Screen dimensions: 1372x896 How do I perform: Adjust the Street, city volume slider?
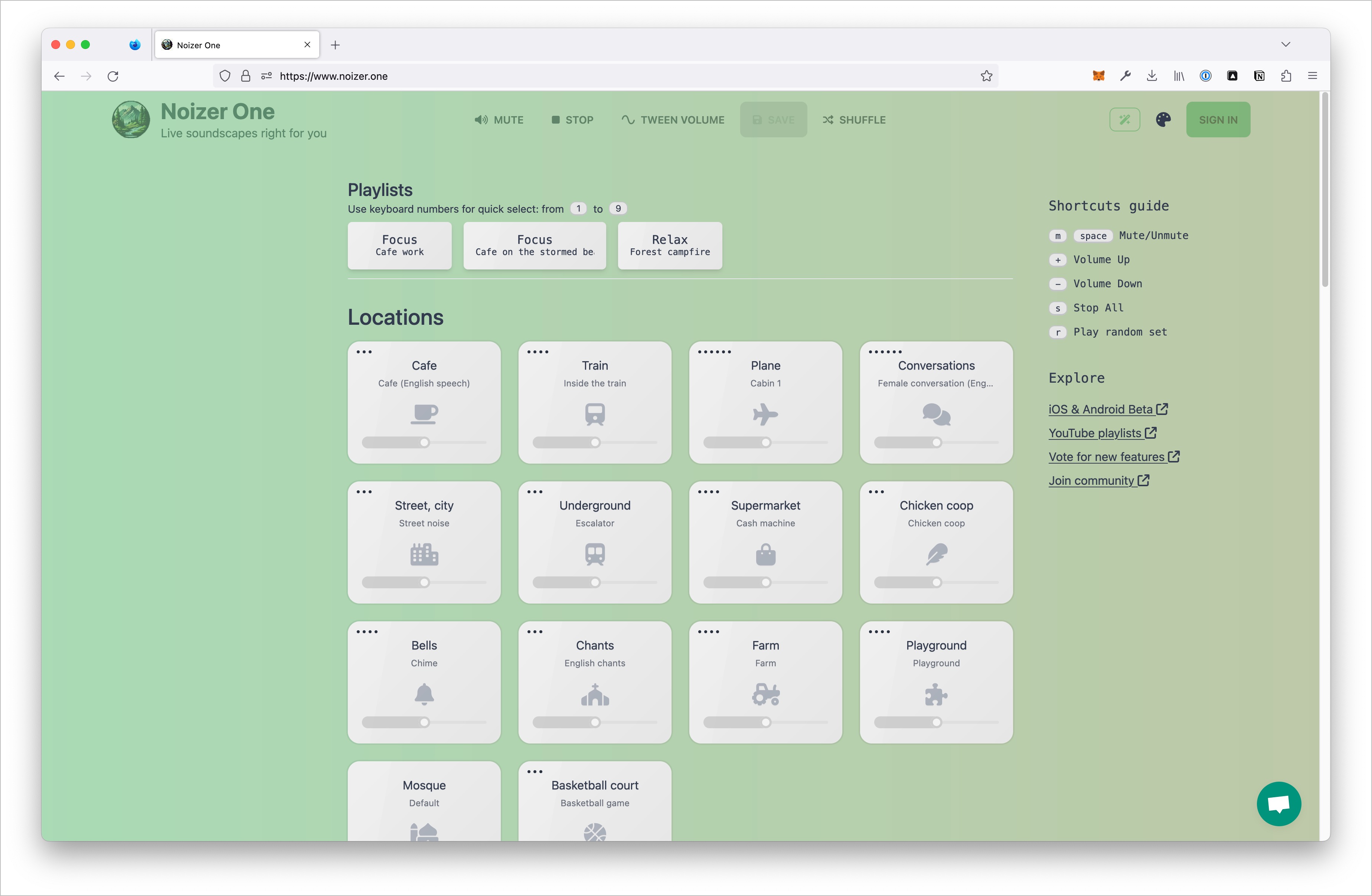point(424,582)
